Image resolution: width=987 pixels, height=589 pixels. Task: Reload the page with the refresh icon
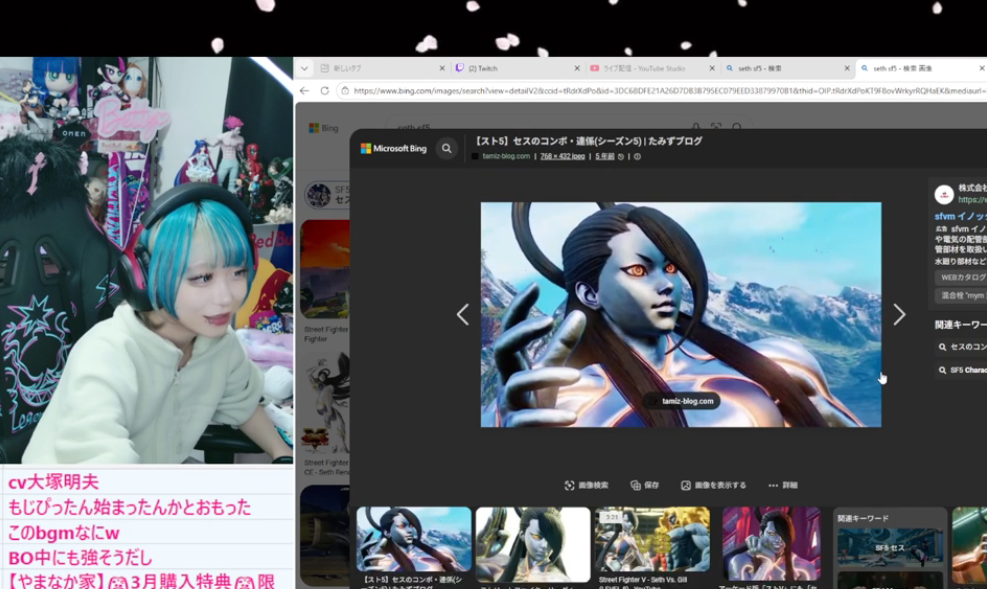point(325,91)
